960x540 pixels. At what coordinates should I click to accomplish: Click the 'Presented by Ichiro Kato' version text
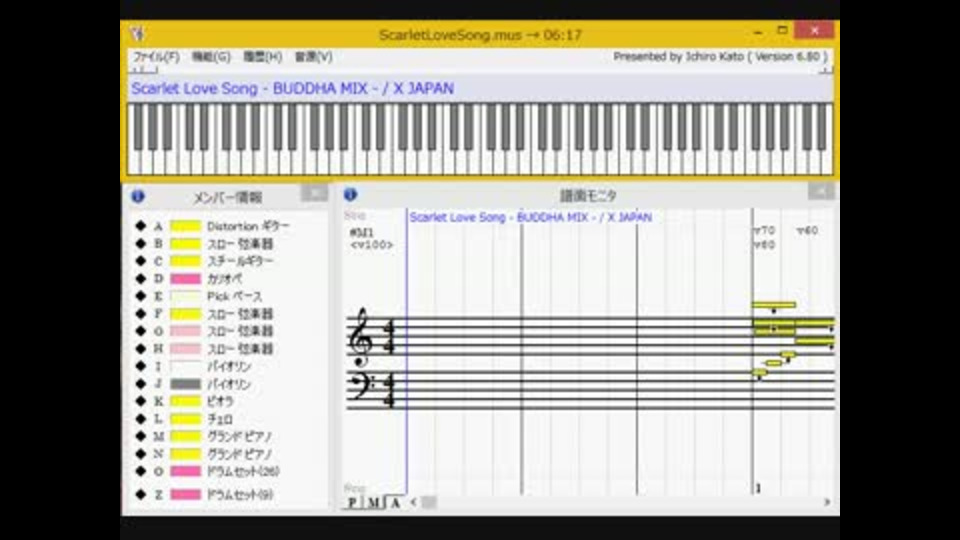(721, 56)
